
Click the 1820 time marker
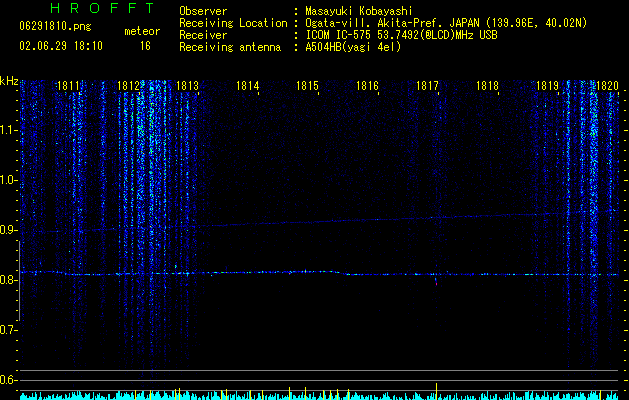pos(607,85)
